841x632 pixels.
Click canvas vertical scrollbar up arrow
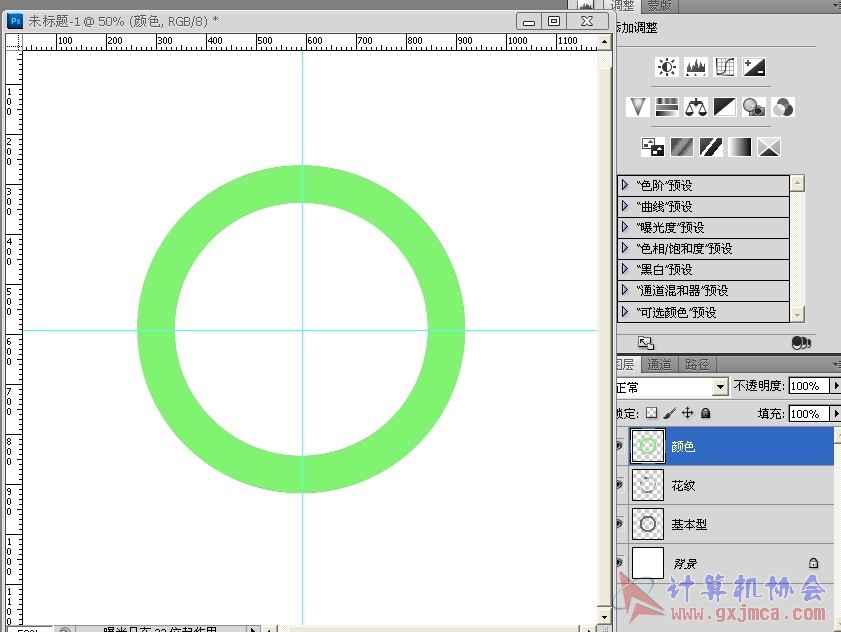coord(604,42)
